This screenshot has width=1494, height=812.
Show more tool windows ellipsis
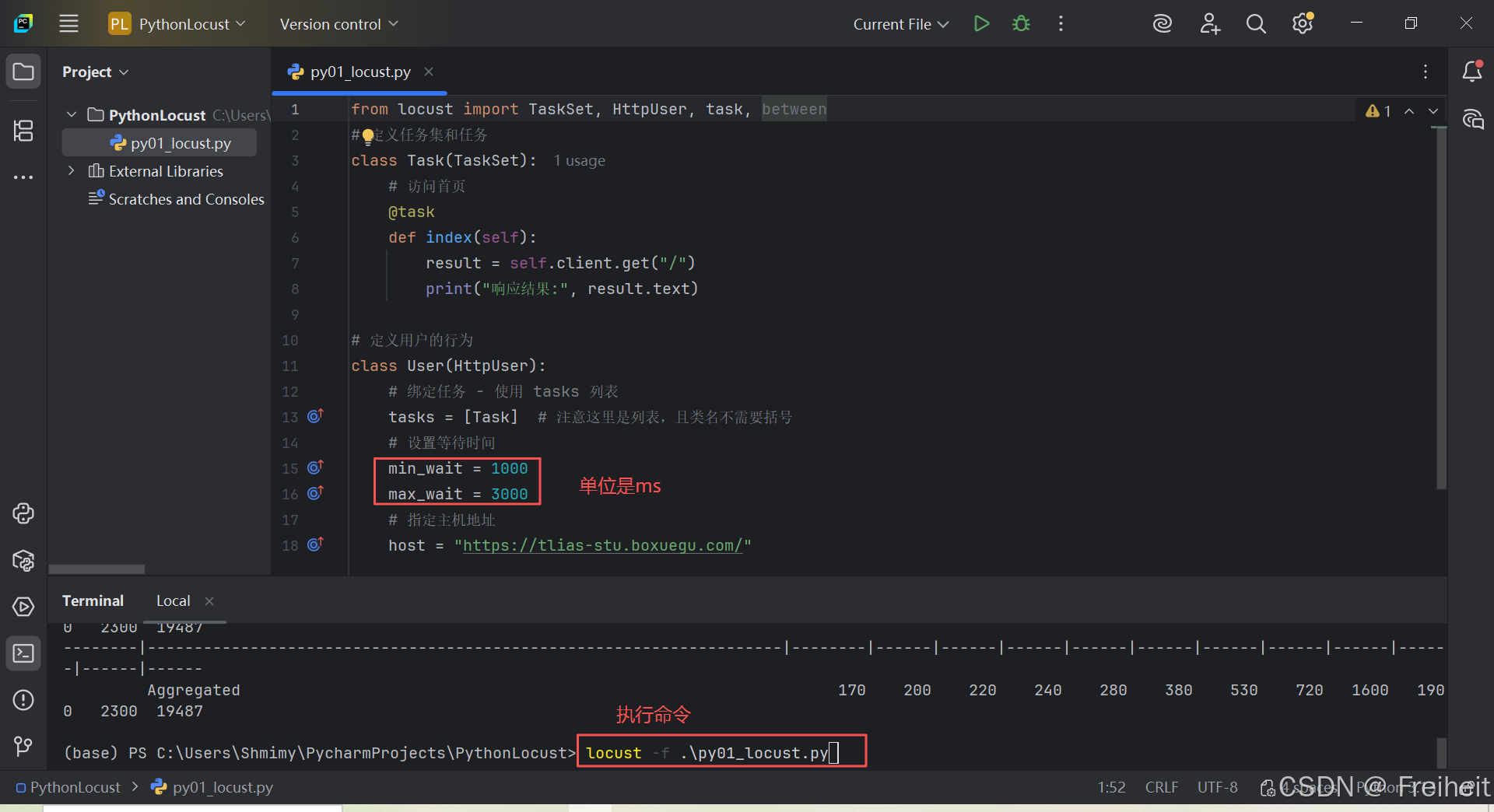click(23, 177)
